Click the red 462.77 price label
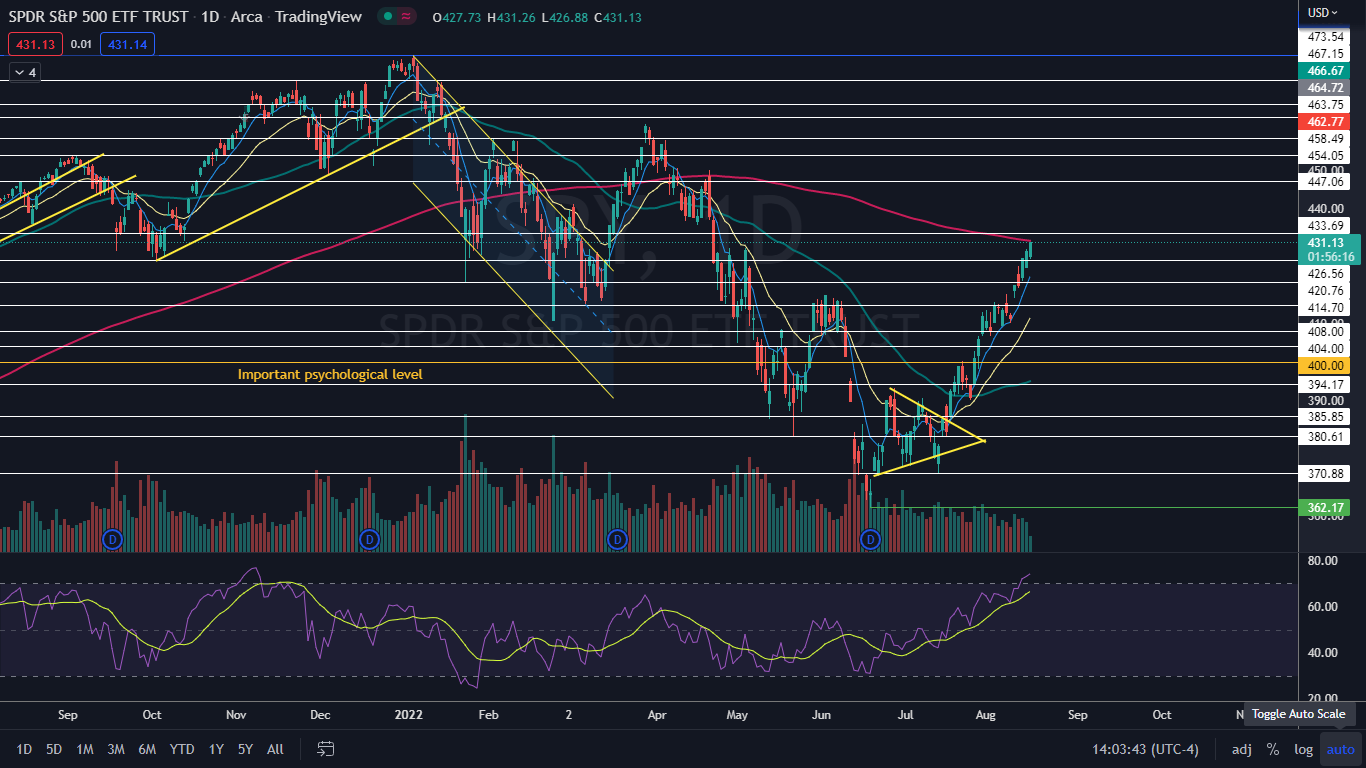The image size is (1366, 768). (x=1326, y=121)
